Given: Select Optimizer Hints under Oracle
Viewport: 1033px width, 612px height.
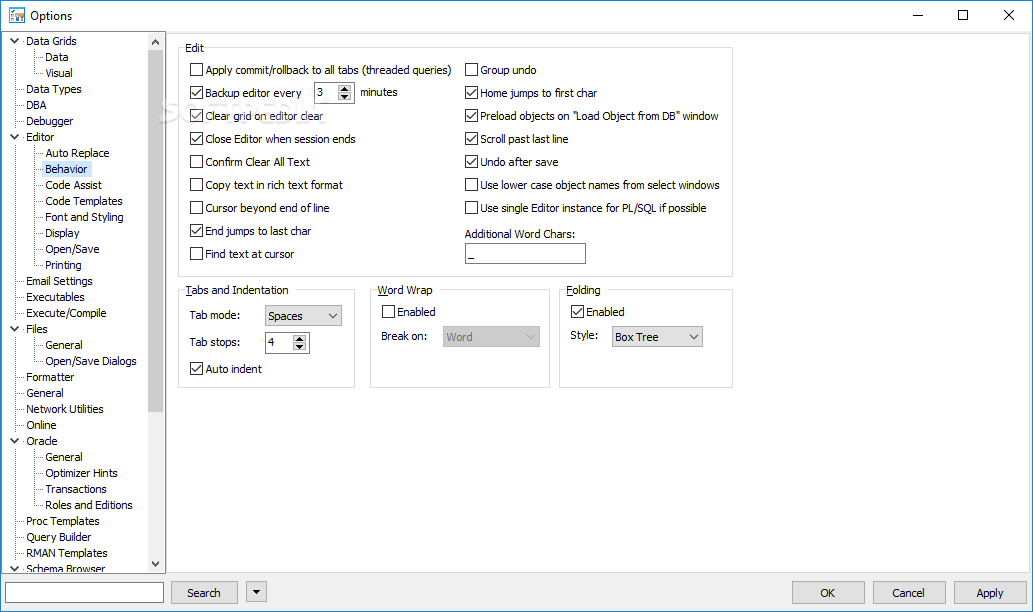Looking at the screenshot, I should [81, 473].
